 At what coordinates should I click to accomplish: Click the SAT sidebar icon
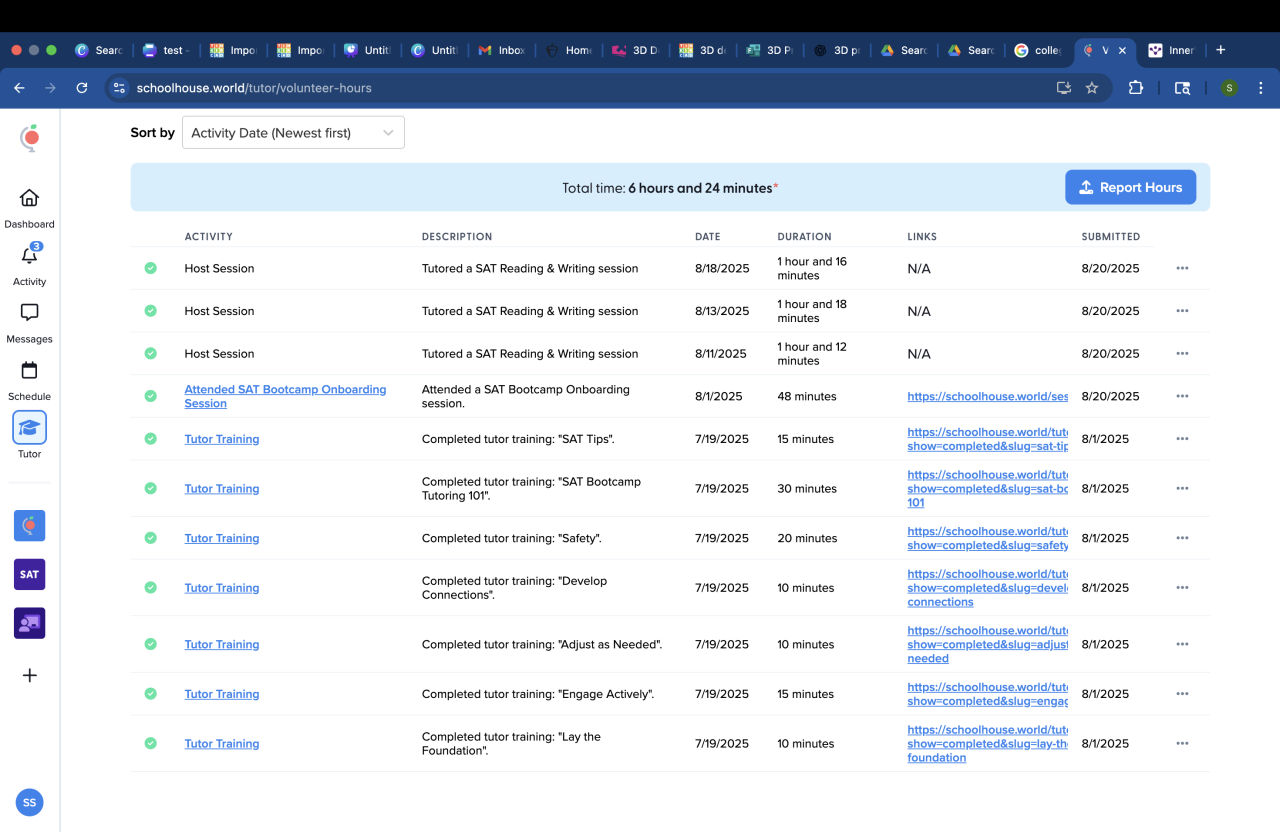pyautogui.click(x=29, y=575)
